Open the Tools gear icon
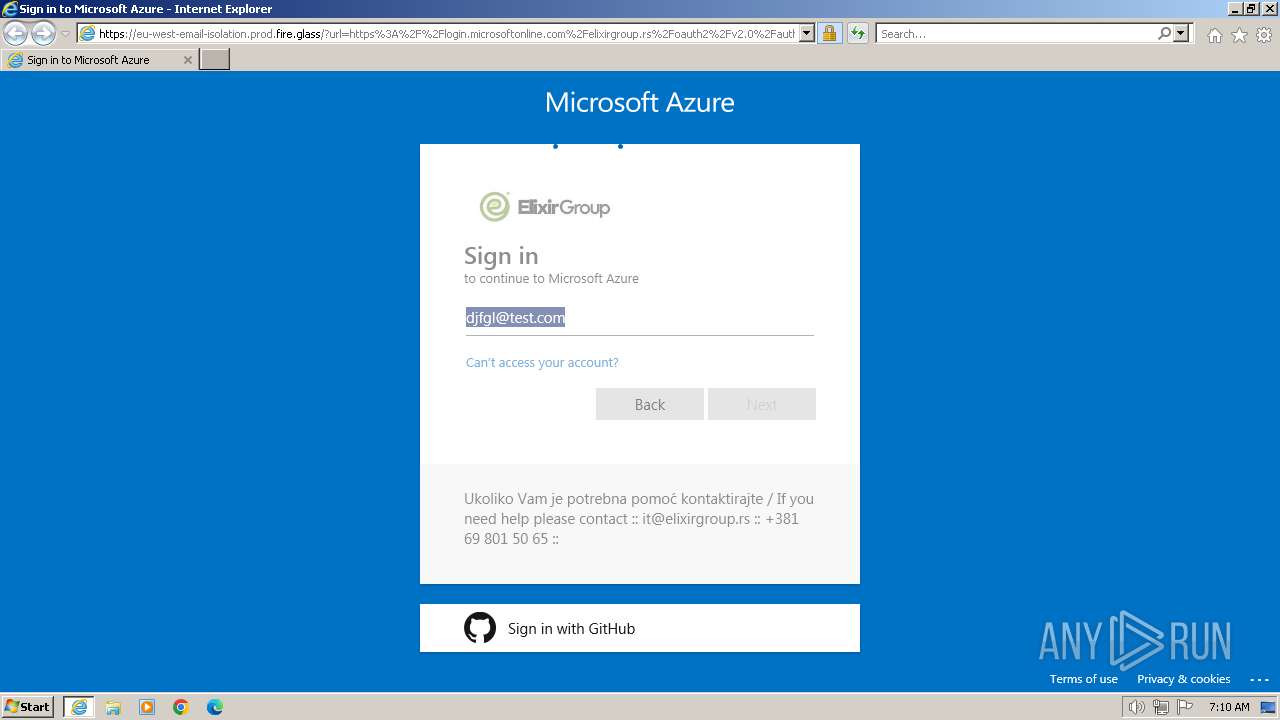The image size is (1280, 720). (x=1264, y=35)
